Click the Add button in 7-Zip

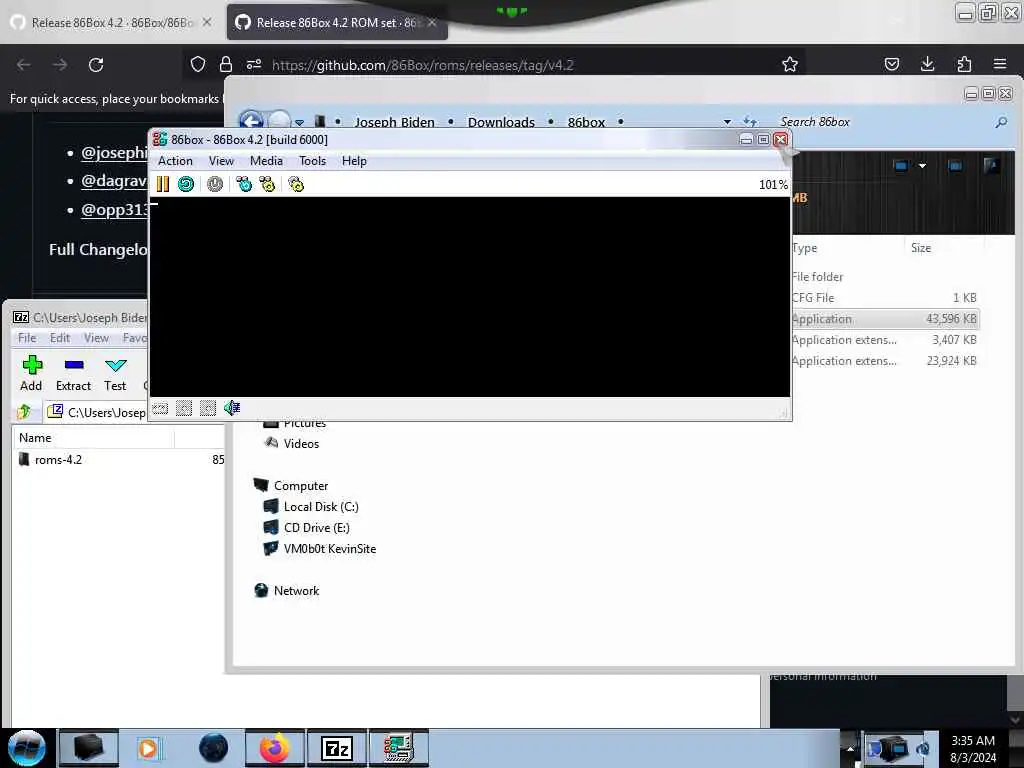pyautogui.click(x=31, y=374)
